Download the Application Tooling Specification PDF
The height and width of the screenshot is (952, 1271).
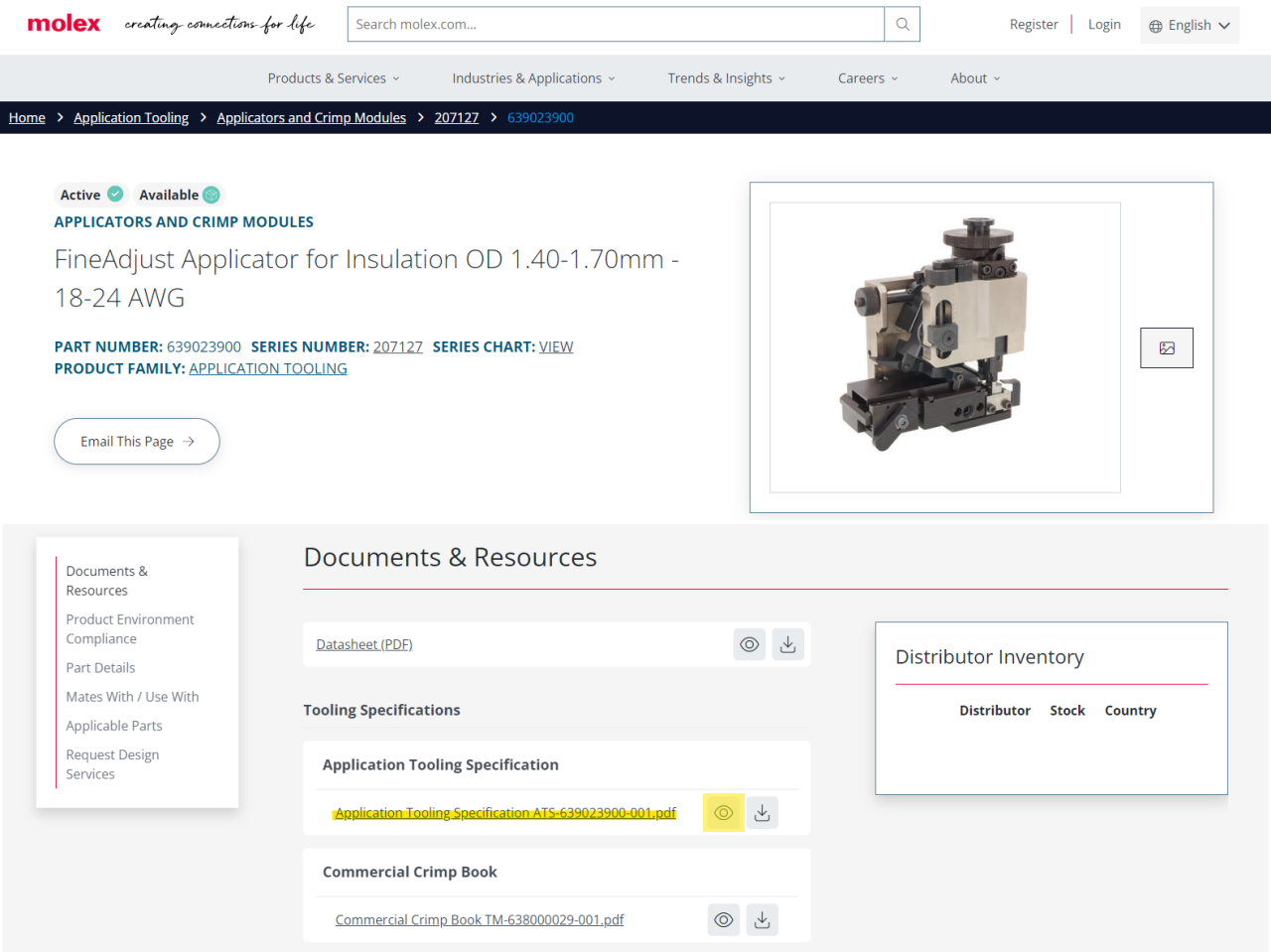pos(762,813)
